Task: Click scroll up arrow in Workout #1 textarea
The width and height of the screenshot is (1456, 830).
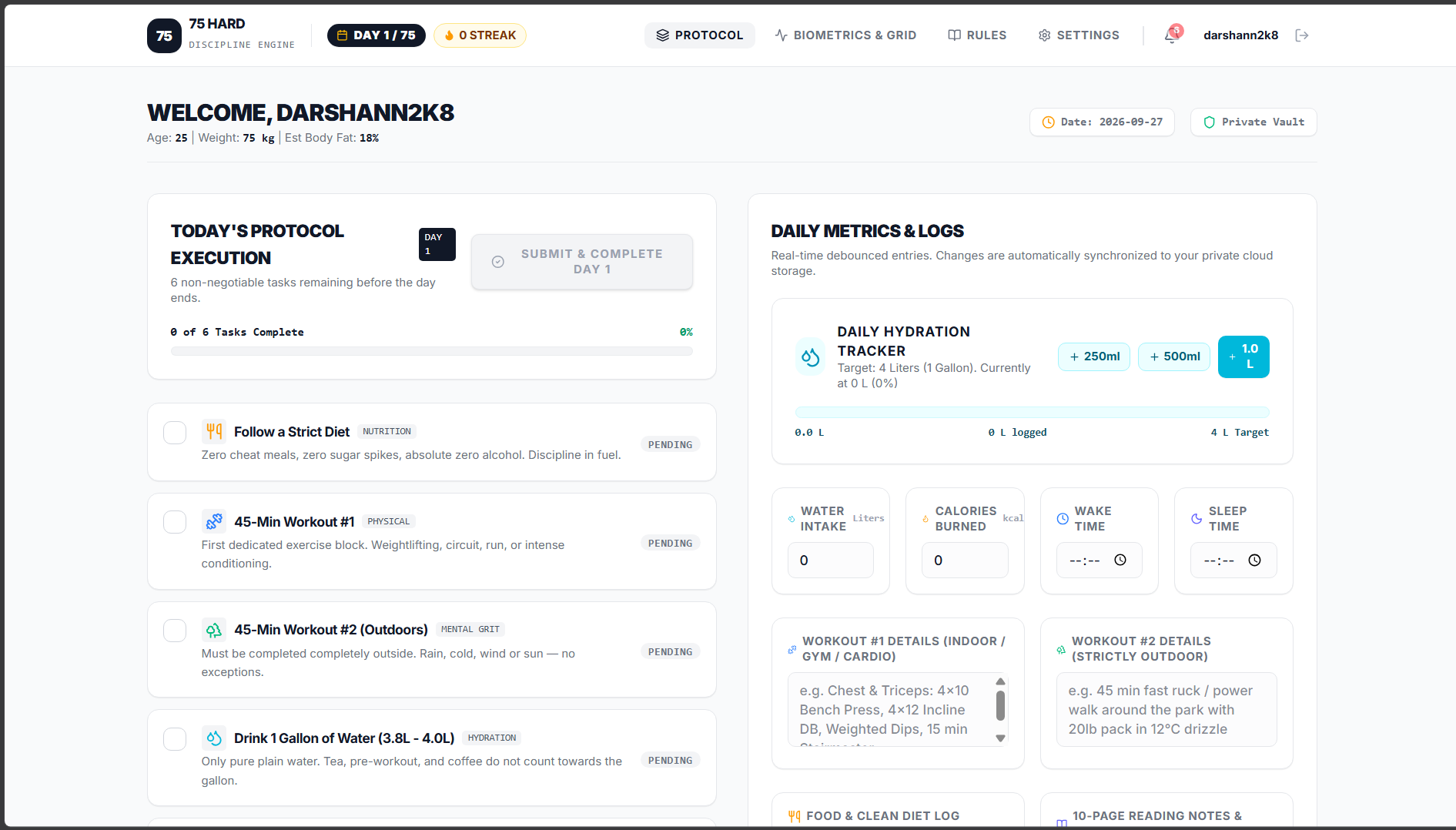Action: [x=1000, y=681]
